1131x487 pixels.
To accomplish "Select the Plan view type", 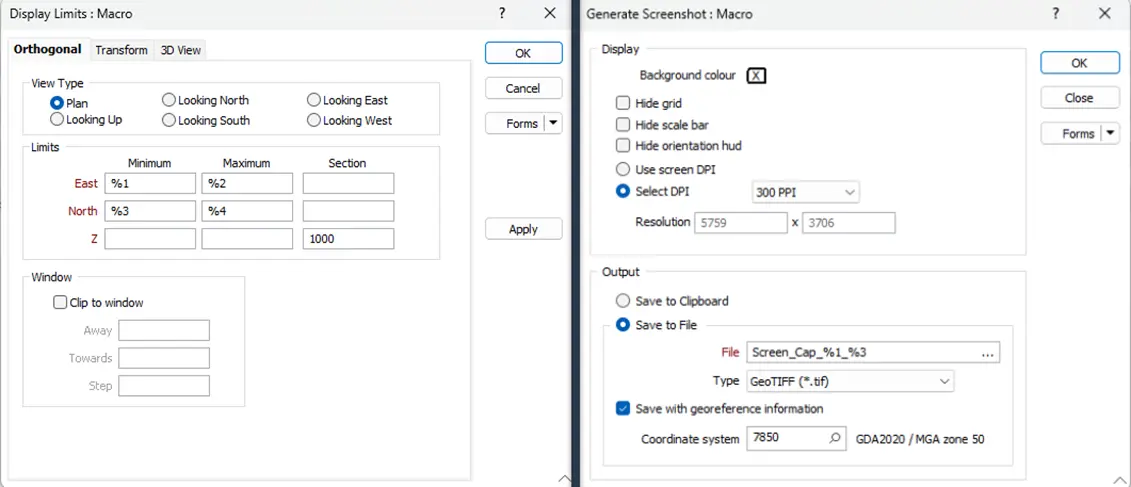I will [x=57, y=103].
